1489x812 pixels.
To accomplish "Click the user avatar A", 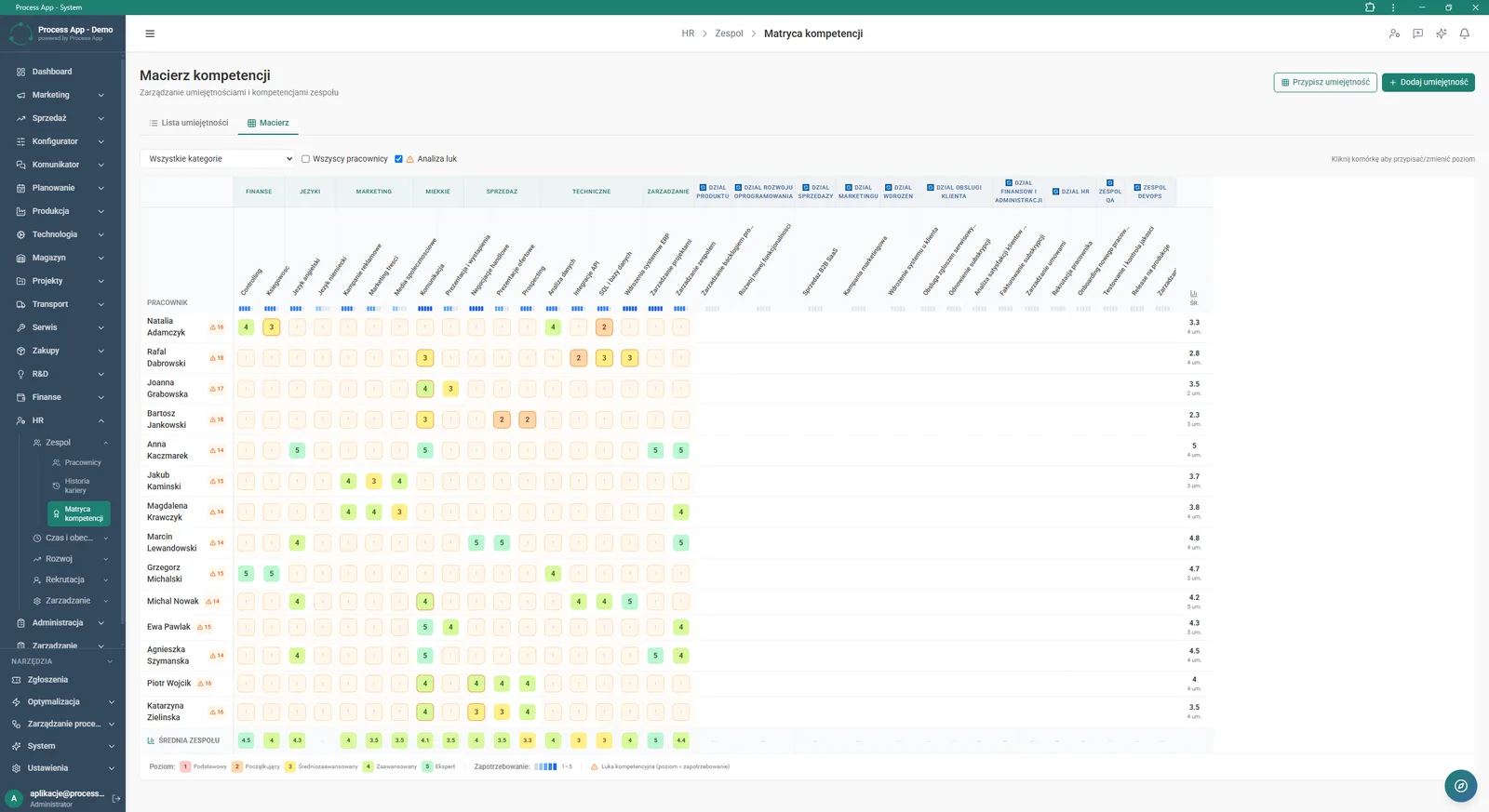I will [x=14, y=798].
